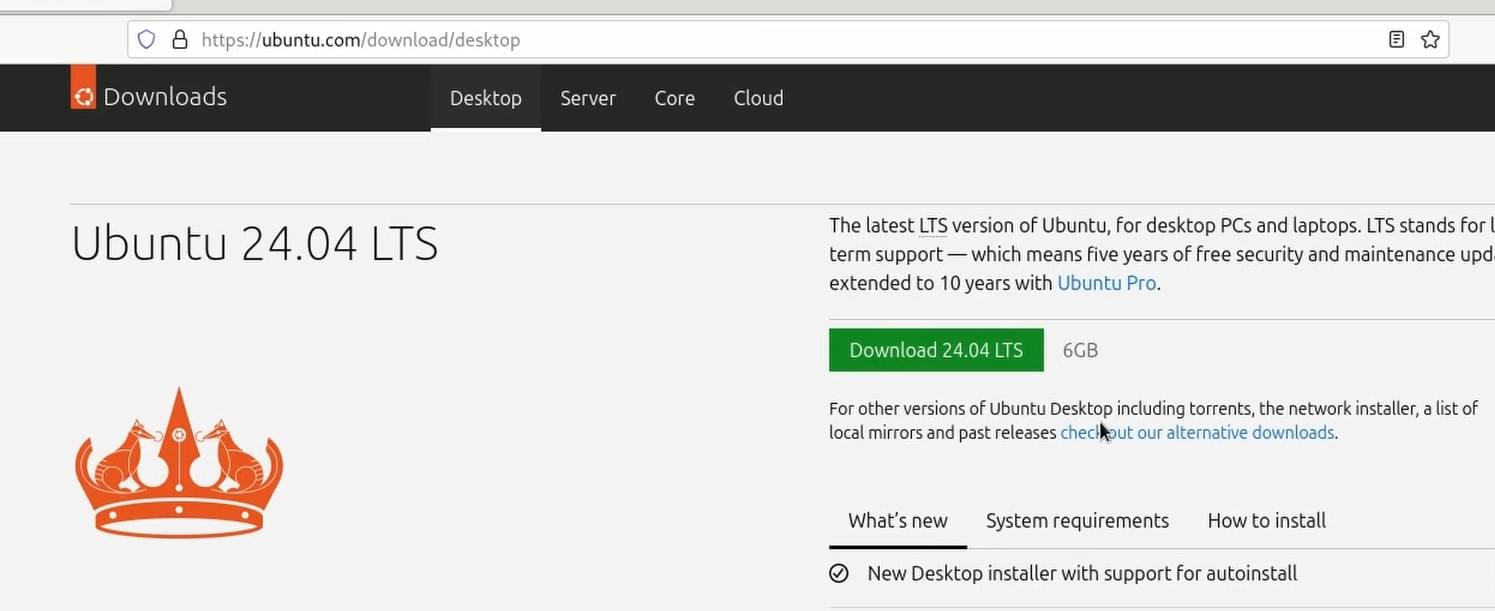Bookmark this page with star icon
The image size is (1495, 611).
click(x=1430, y=40)
